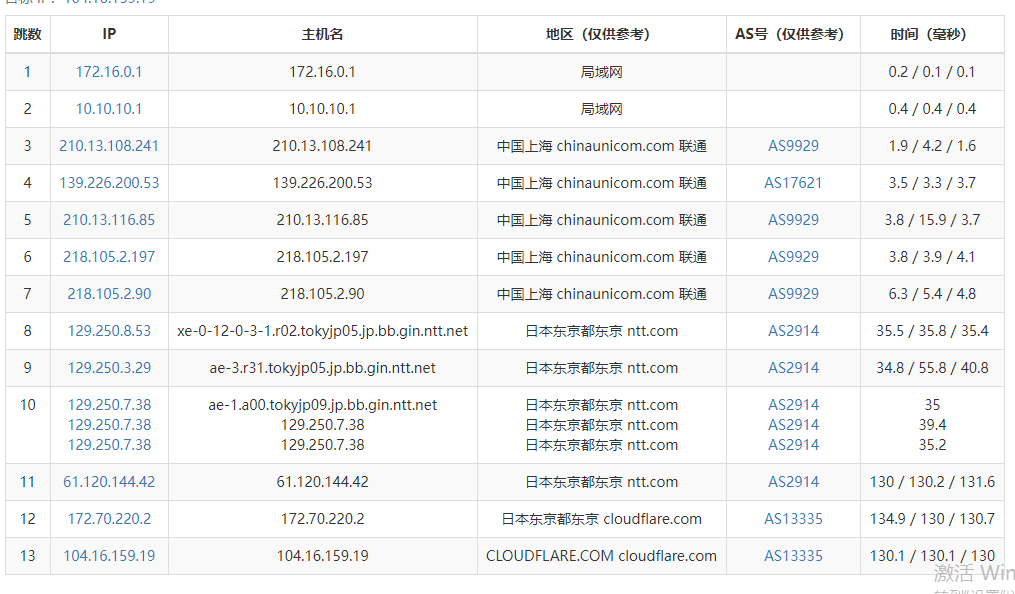Follow the 104.16.159.19 IP column link
The height and width of the screenshot is (594, 1015).
click(x=109, y=555)
